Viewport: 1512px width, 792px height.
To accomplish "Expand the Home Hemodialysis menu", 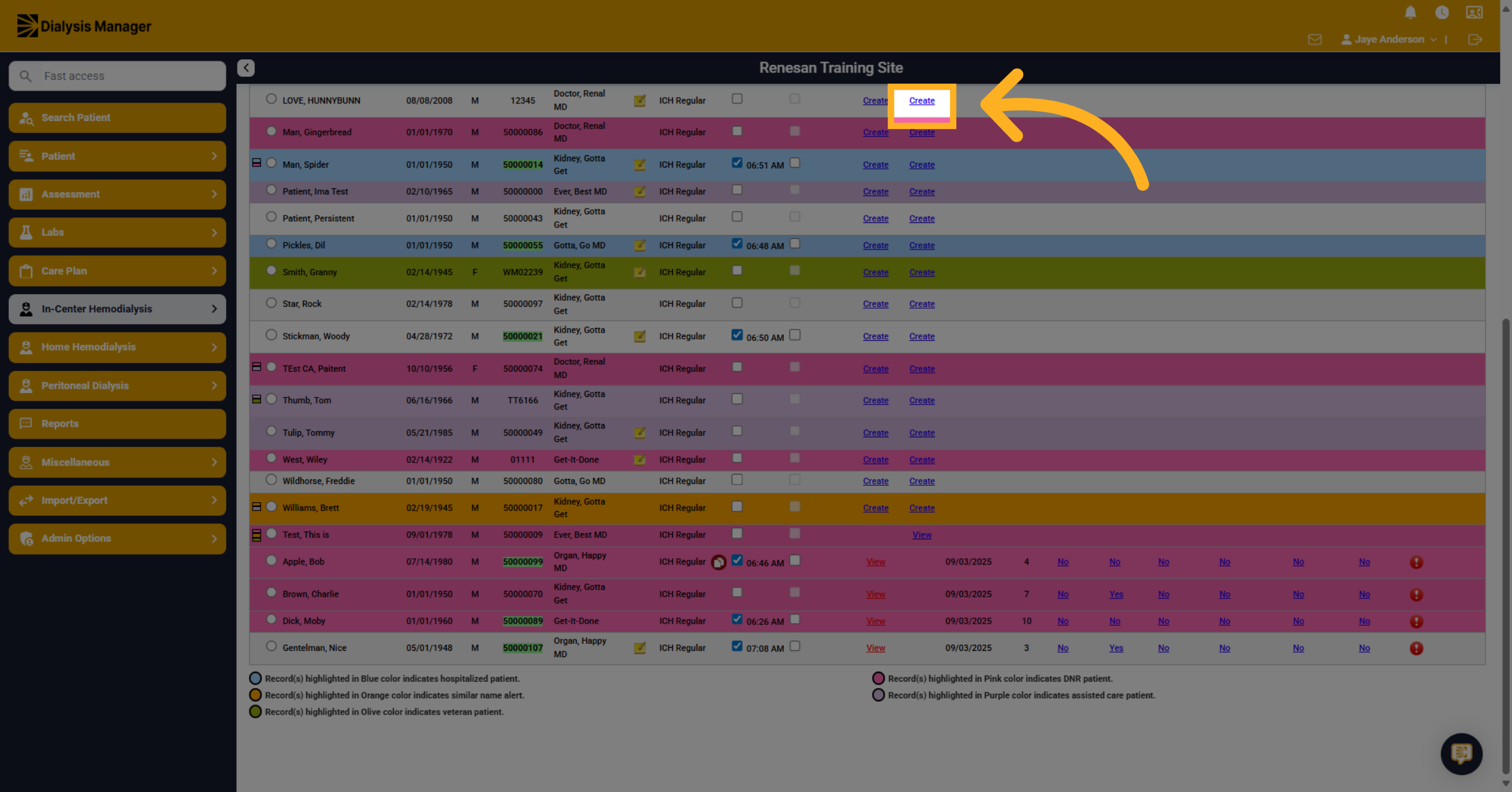I will (x=117, y=347).
